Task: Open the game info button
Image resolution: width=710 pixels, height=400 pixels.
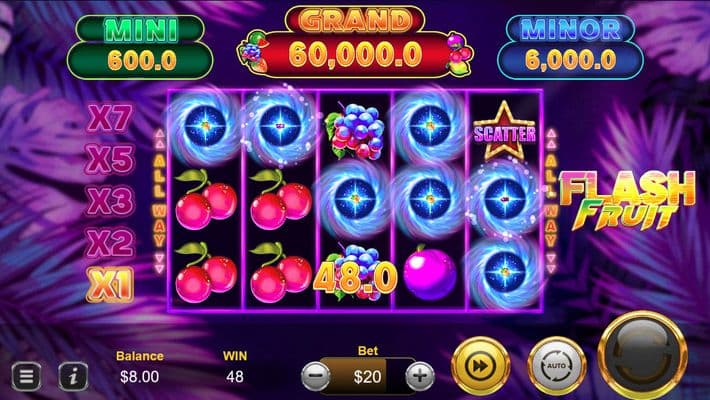Action: (x=73, y=376)
